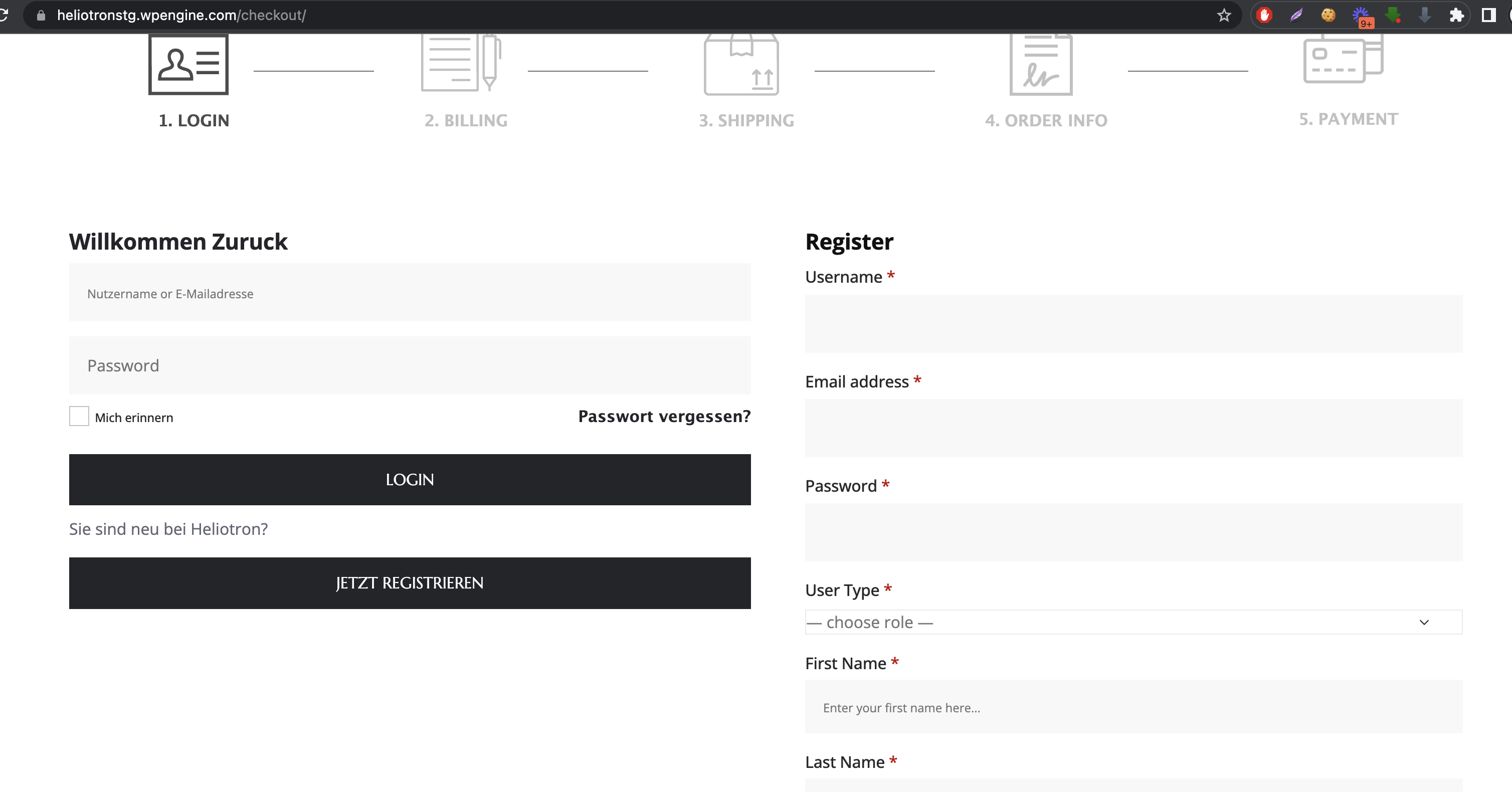Image resolution: width=1512 pixels, height=792 pixels.
Task: Bookmark page with the star icon
Action: pos(1224,15)
